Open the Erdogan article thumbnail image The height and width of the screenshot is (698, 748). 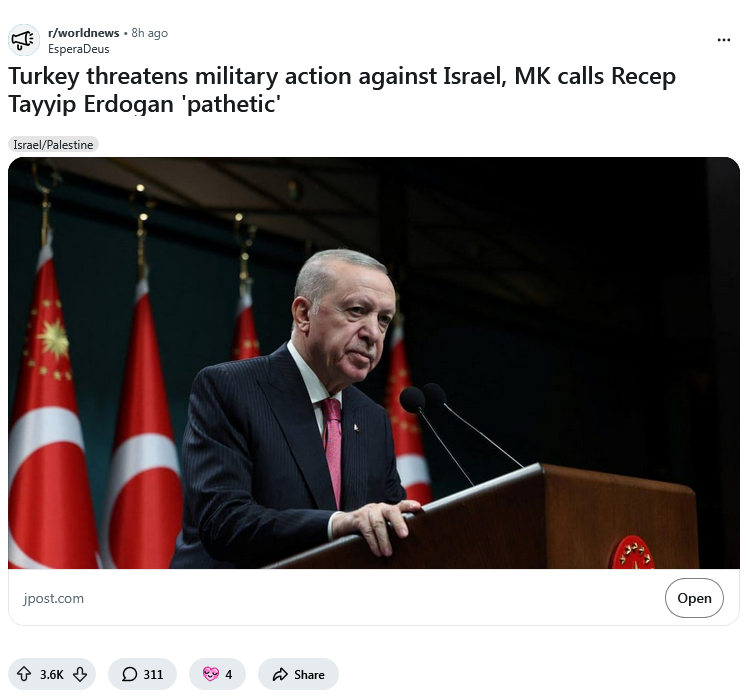tap(374, 363)
